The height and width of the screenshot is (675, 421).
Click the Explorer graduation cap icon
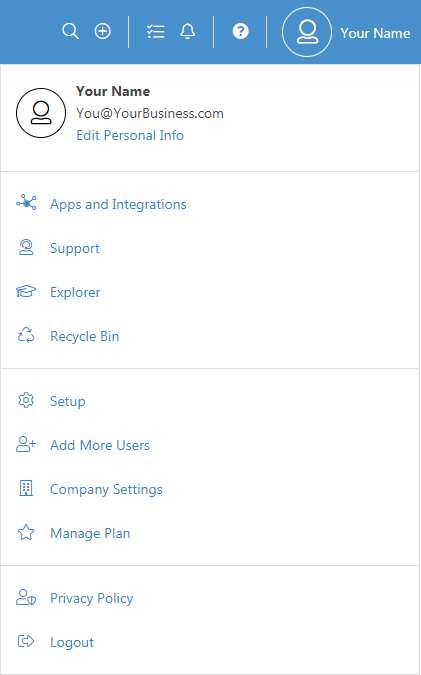pyautogui.click(x=26, y=292)
